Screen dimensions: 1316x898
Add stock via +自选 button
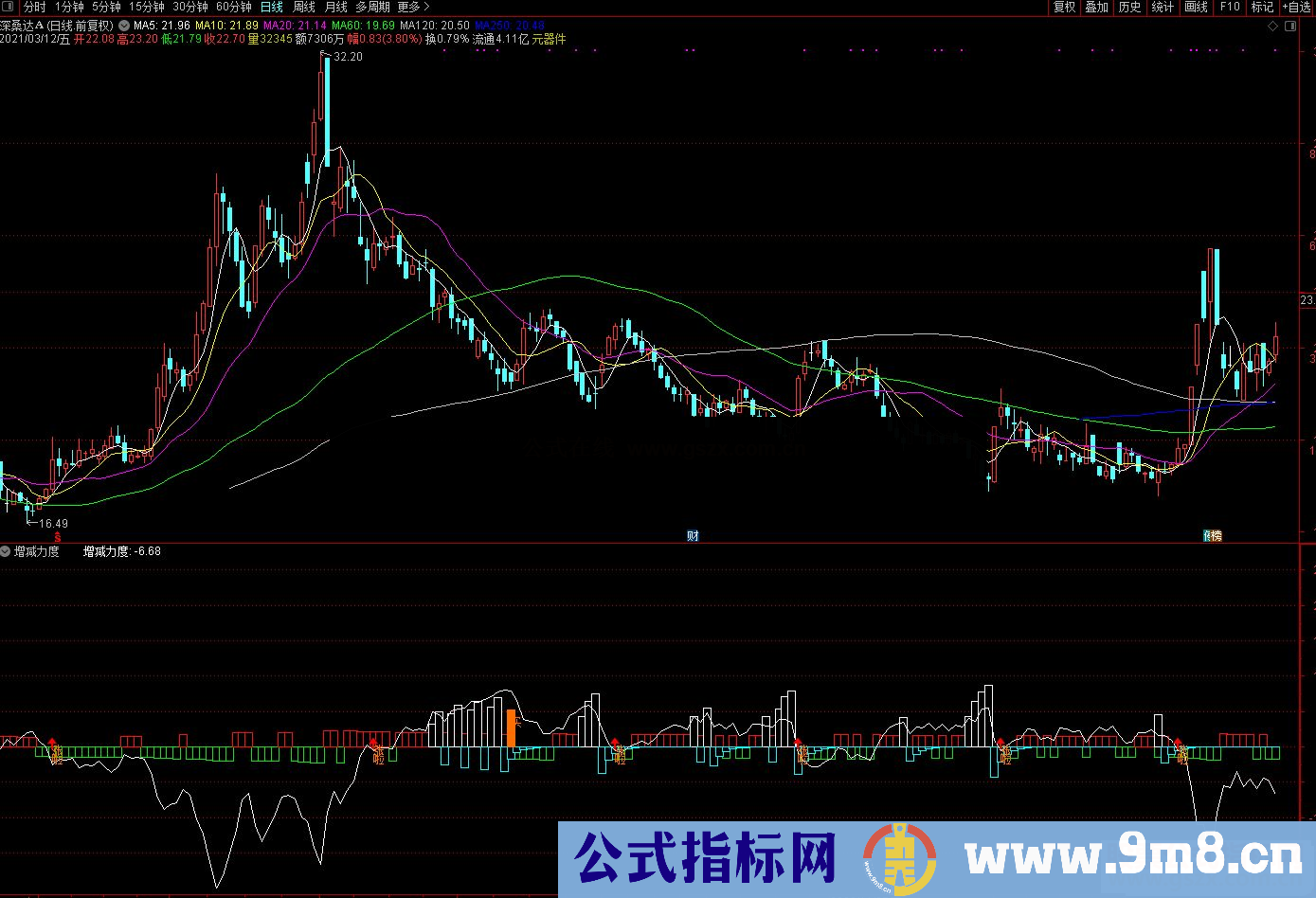pos(1296,7)
